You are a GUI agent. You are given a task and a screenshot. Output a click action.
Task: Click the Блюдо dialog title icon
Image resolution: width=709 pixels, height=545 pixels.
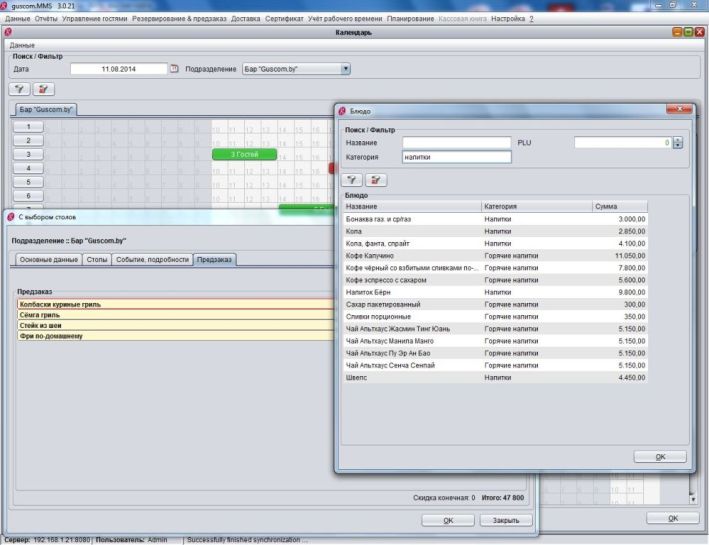click(x=343, y=111)
